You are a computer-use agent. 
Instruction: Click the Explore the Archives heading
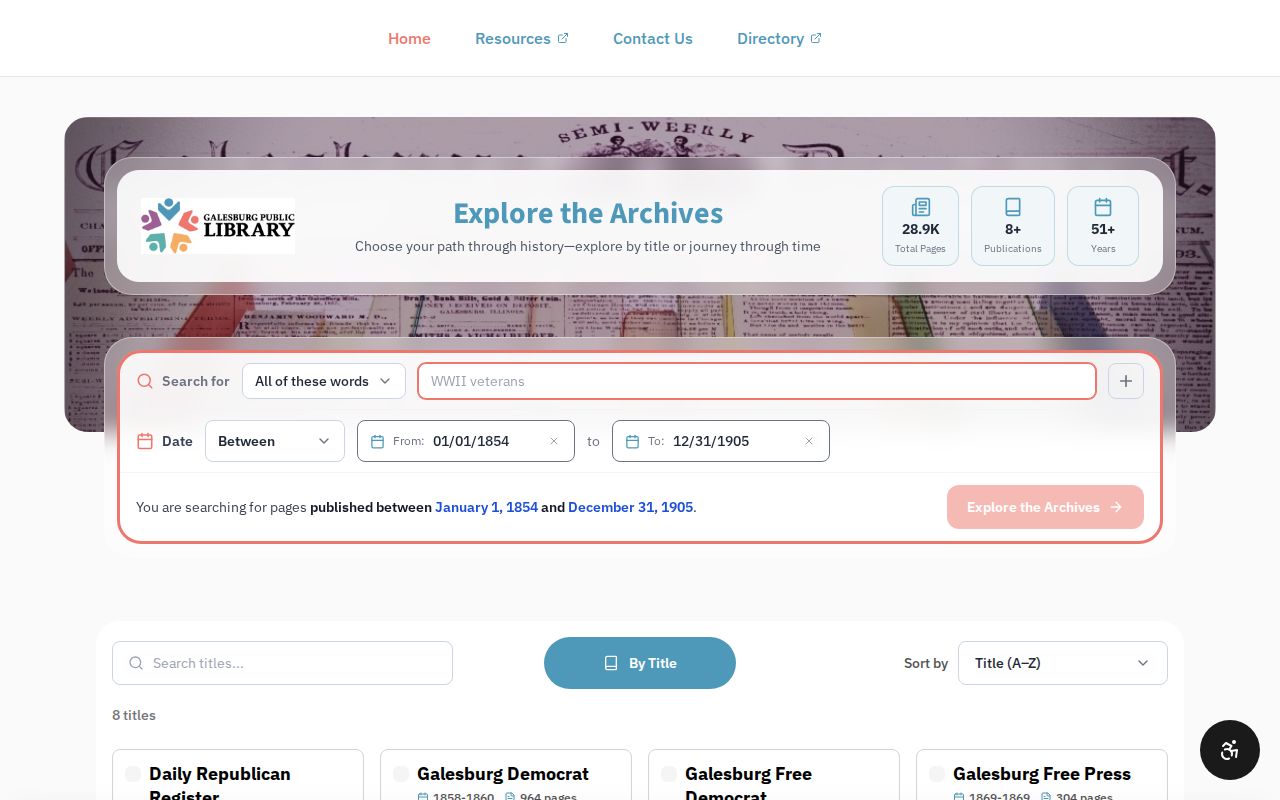point(588,213)
